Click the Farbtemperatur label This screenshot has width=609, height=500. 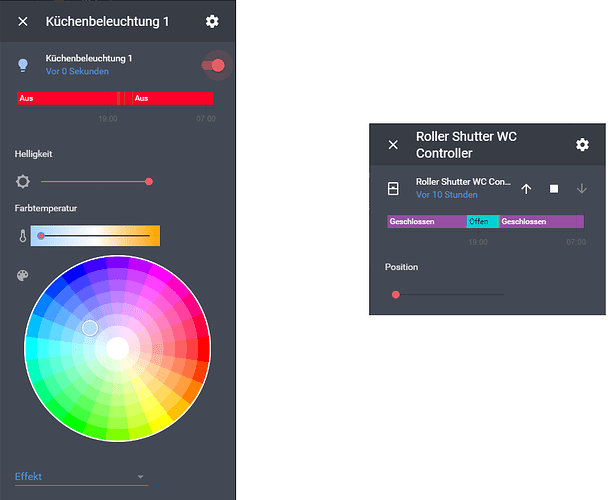pyautogui.click(x=46, y=208)
